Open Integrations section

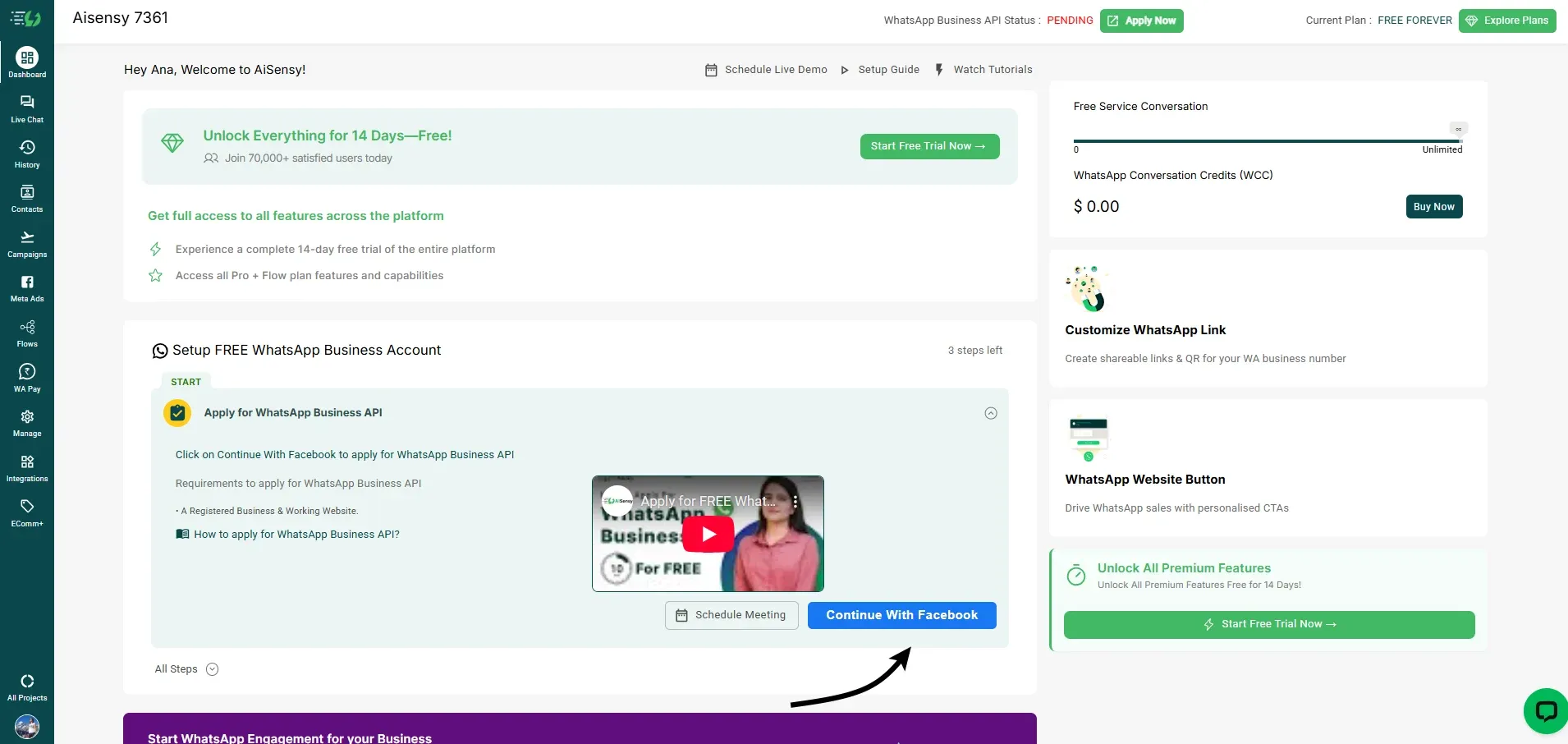(x=27, y=468)
